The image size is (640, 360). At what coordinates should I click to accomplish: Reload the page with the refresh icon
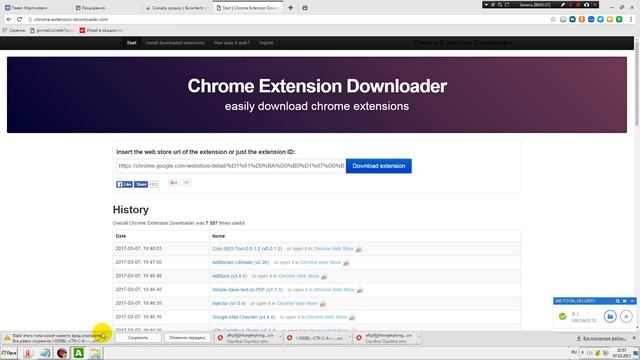click(x=19, y=19)
